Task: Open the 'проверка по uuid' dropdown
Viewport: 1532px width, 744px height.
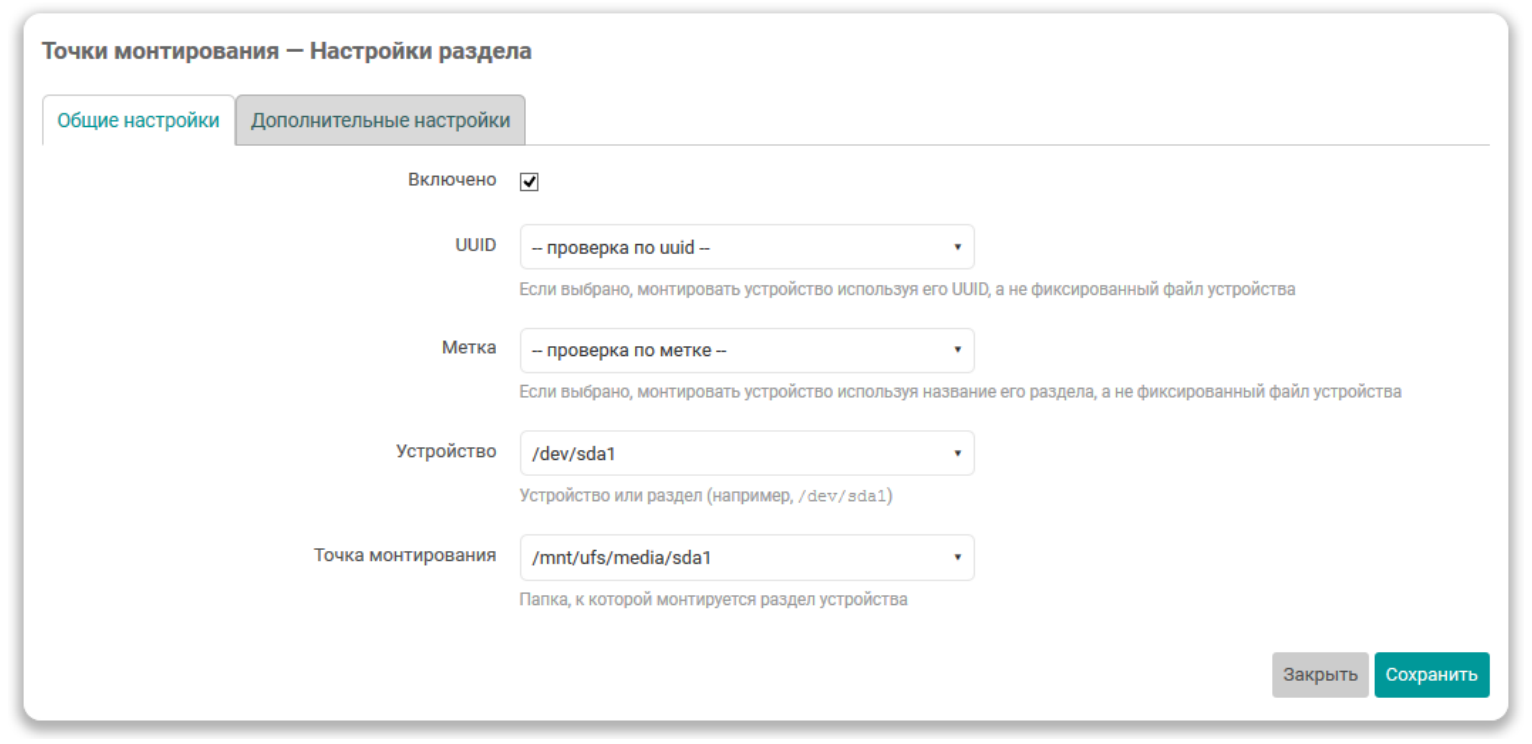Action: 746,247
